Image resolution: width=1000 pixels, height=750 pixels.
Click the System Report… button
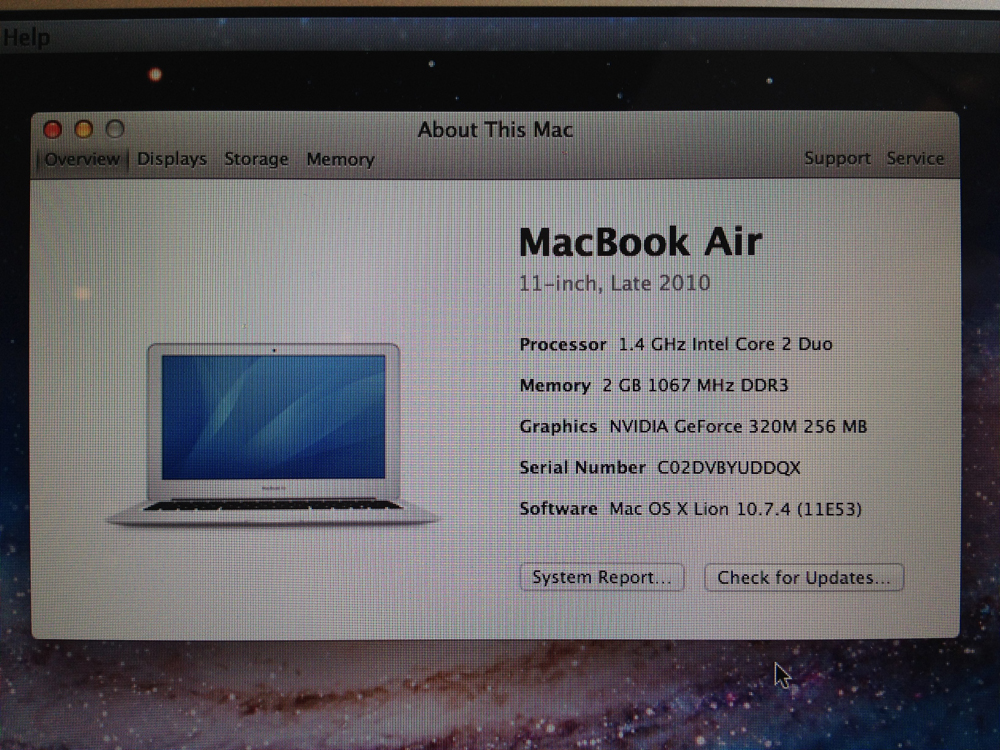(x=602, y=577)
